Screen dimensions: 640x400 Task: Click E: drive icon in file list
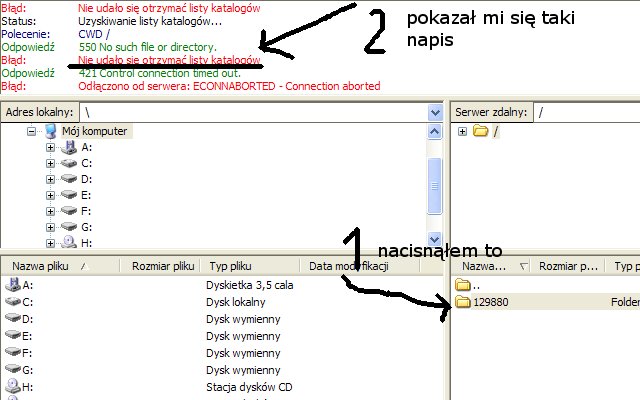pos(13,336)
